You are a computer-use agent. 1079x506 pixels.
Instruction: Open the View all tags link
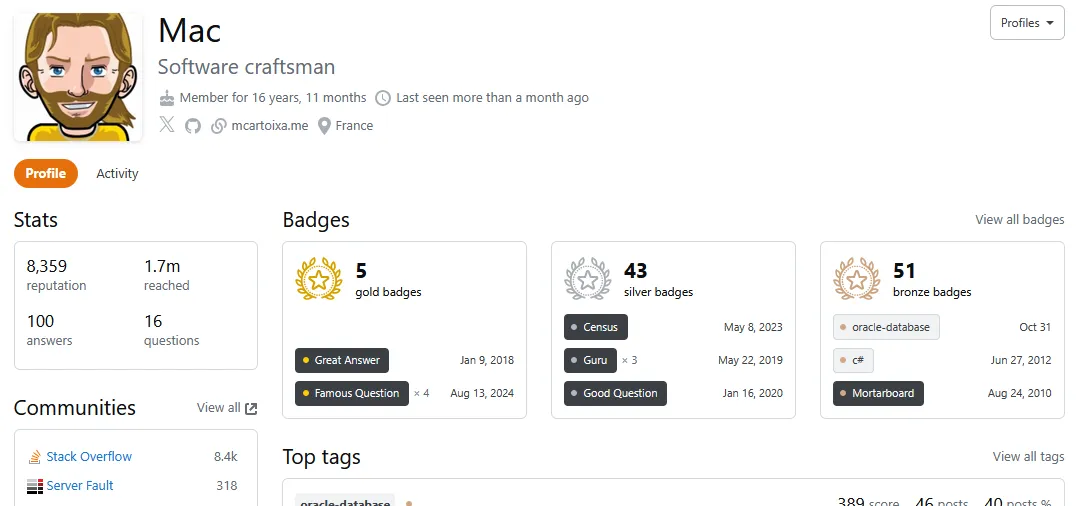[x=1028, y=457]
